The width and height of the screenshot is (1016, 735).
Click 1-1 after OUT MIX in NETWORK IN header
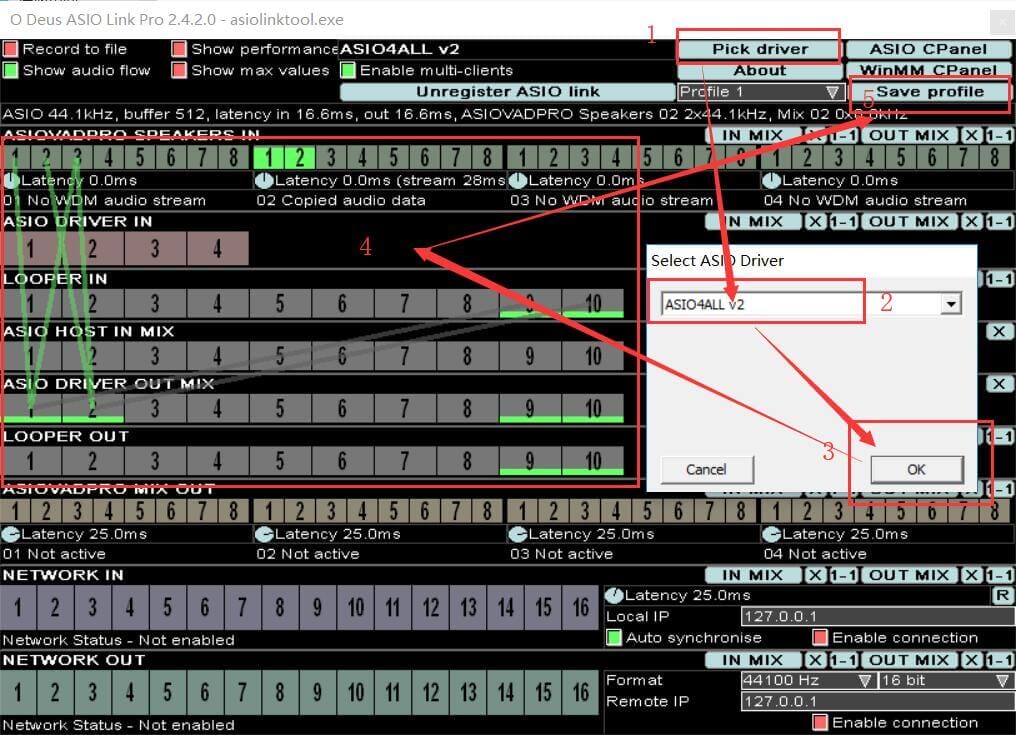coord(998,575)
